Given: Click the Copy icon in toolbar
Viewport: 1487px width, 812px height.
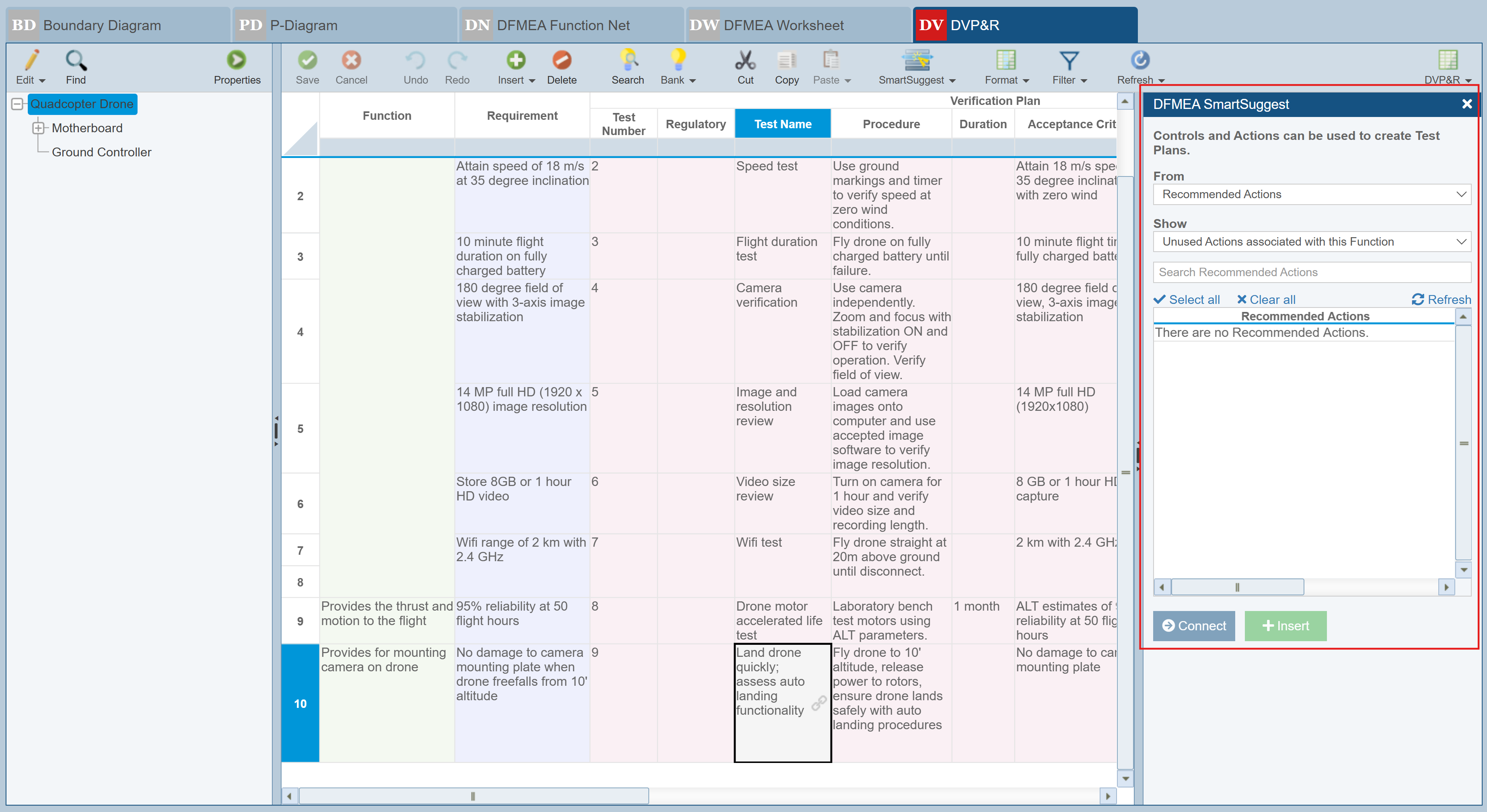Looking at the screenshot, I should point(786,60).
